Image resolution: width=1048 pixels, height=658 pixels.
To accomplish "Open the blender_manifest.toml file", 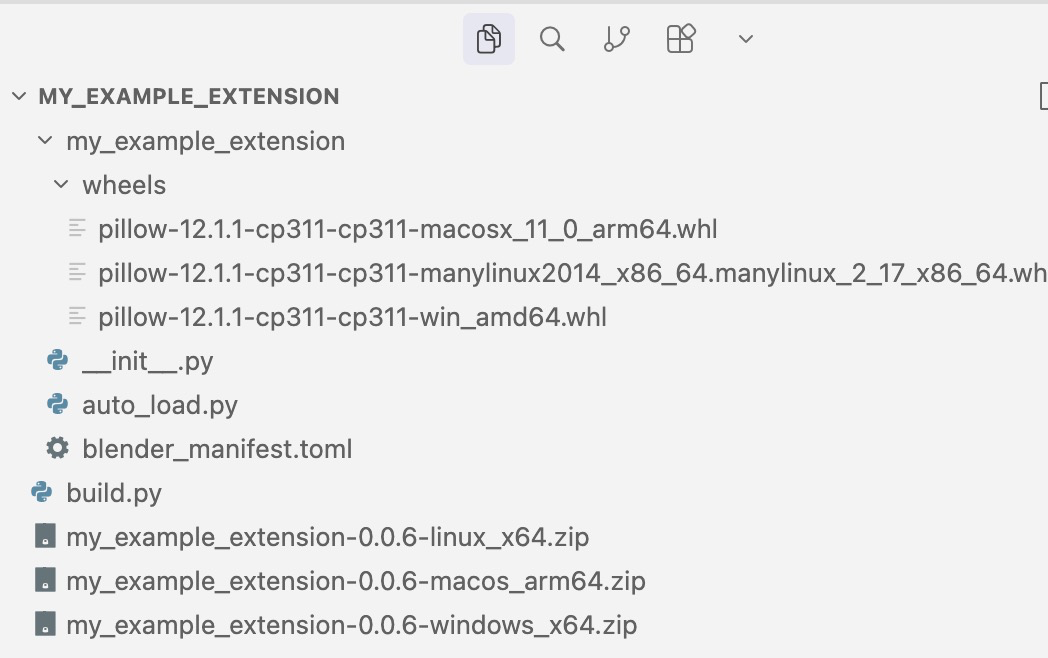I will [217, 449].
